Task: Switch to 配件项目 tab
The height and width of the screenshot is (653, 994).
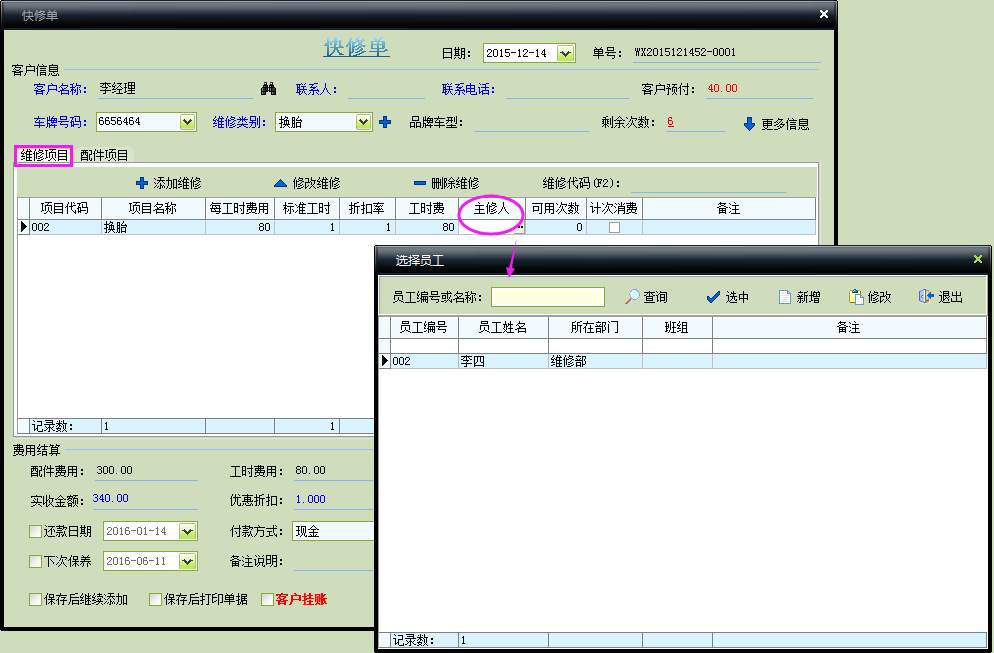Action: [x=104, y=155]
